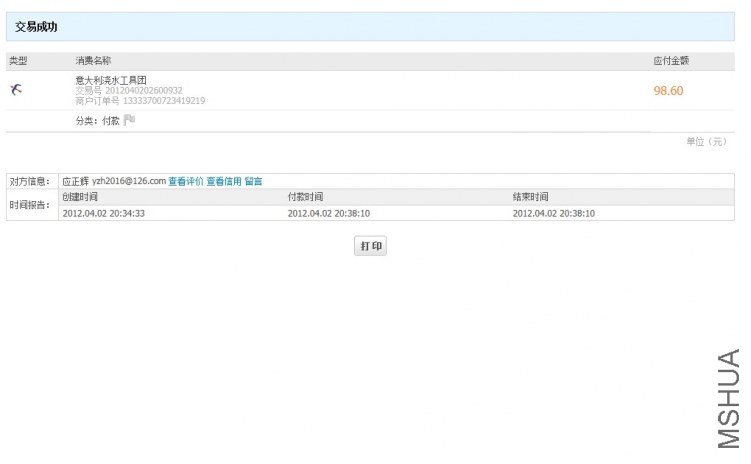The width and height of the screenshot is (751, 464).
Task: Select the value under 结束时间
Action: [x=554, y=214]
